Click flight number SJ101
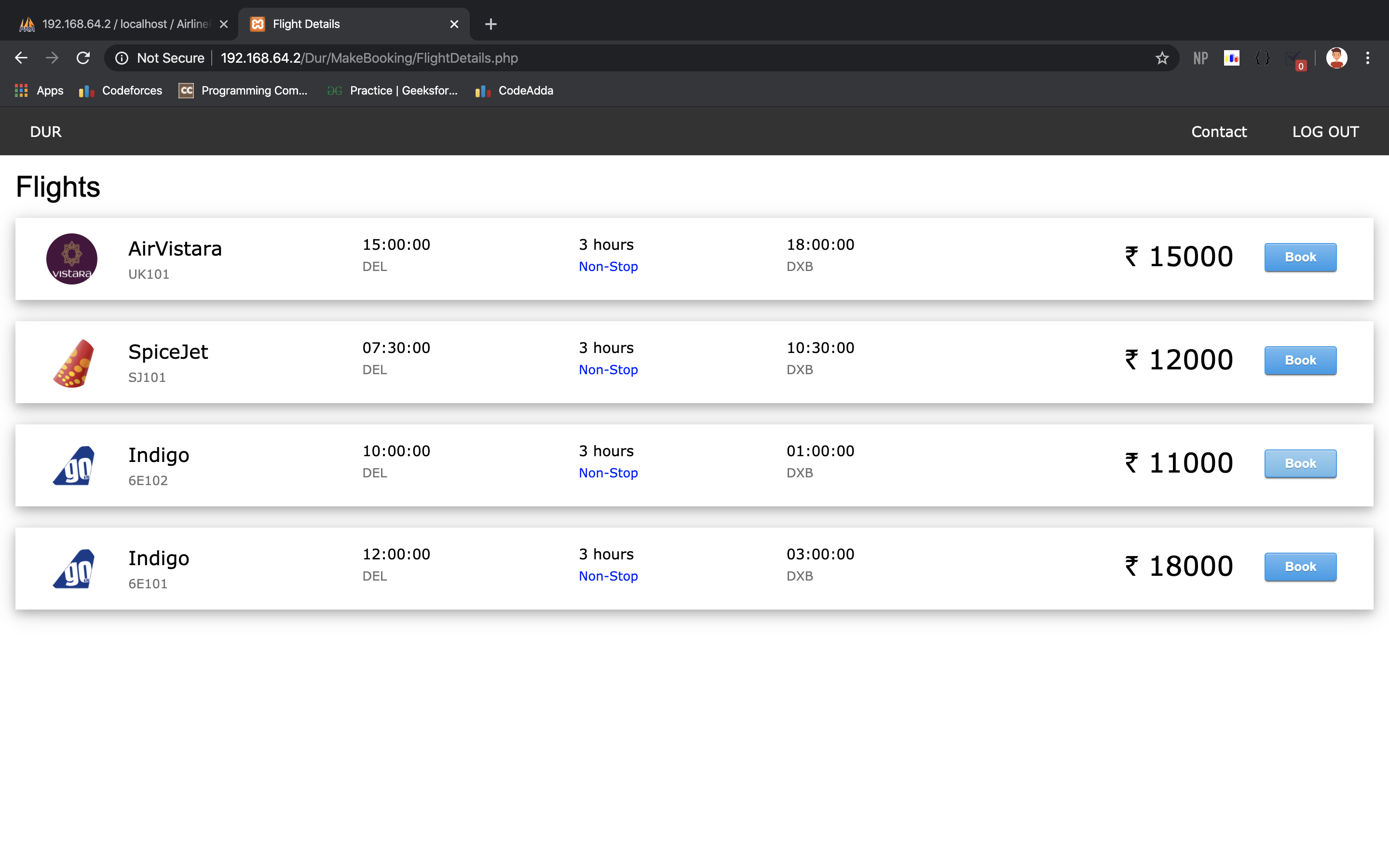 click(x=147, y=378)
